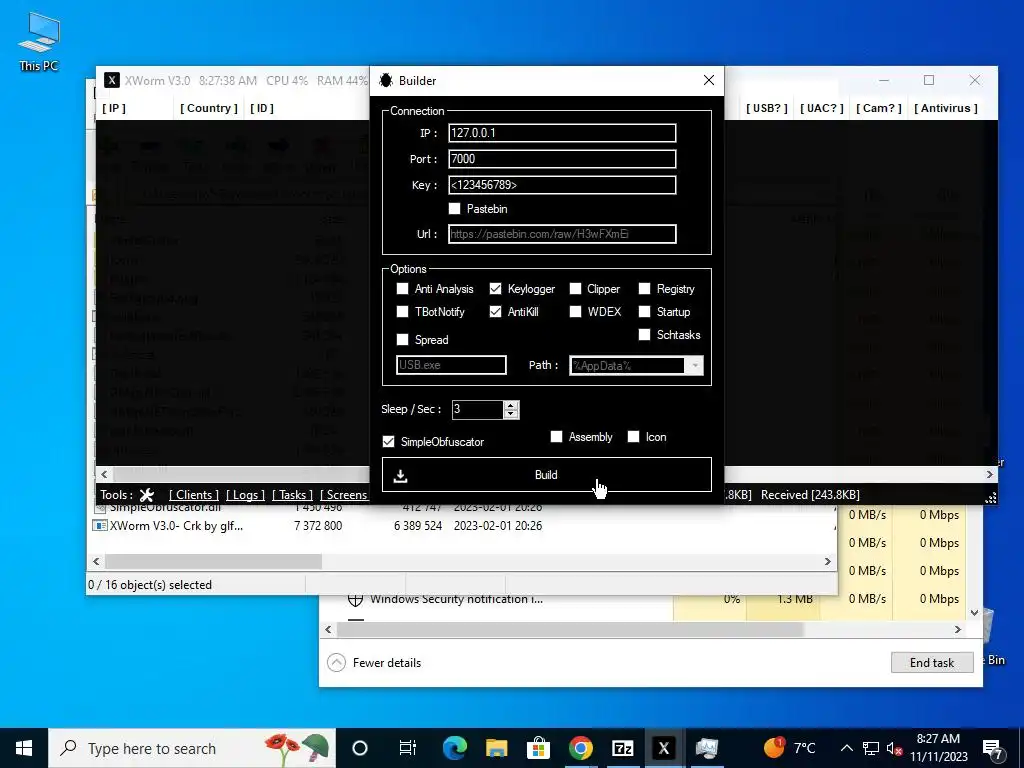Click the Key input field

click(562, 185)
